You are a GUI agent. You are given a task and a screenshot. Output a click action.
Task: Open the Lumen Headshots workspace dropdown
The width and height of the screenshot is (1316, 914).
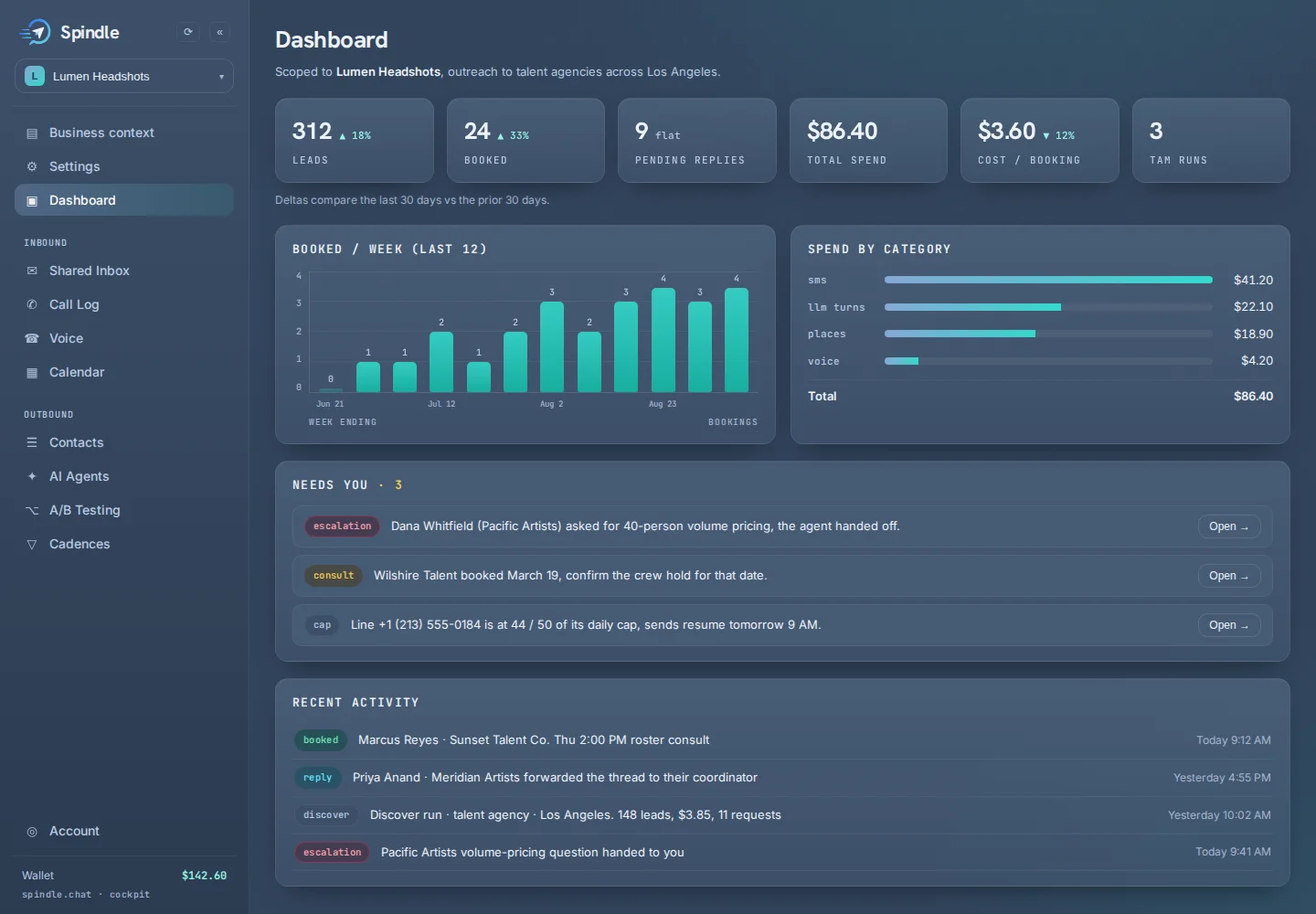coord(124,76)
